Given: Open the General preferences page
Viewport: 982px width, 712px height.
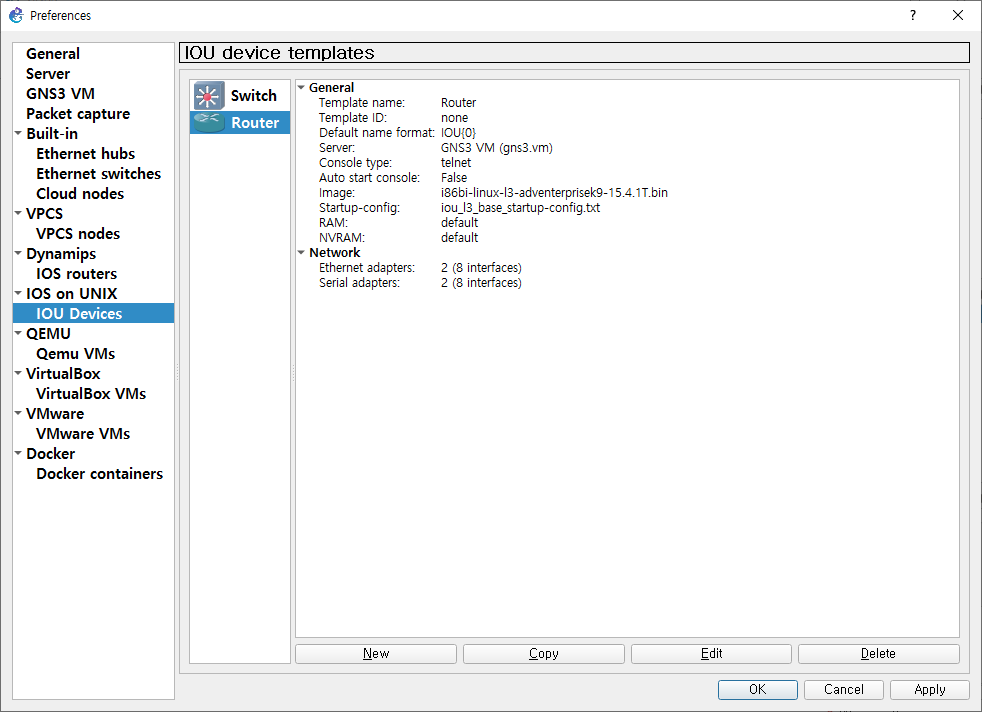Looking at the screenshot, I should (53, 54).
